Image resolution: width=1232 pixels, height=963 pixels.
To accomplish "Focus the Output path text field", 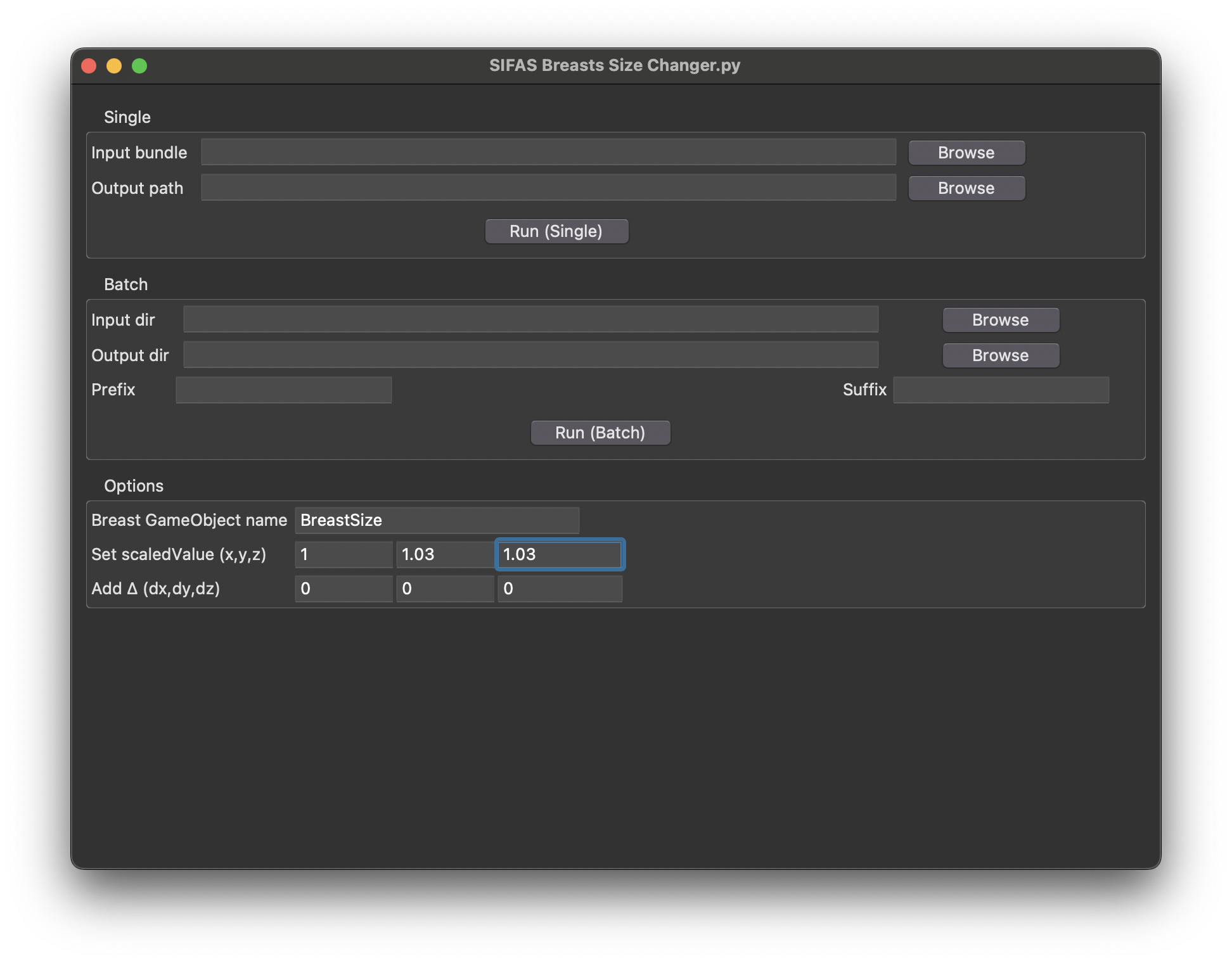I will coord(548,188).
